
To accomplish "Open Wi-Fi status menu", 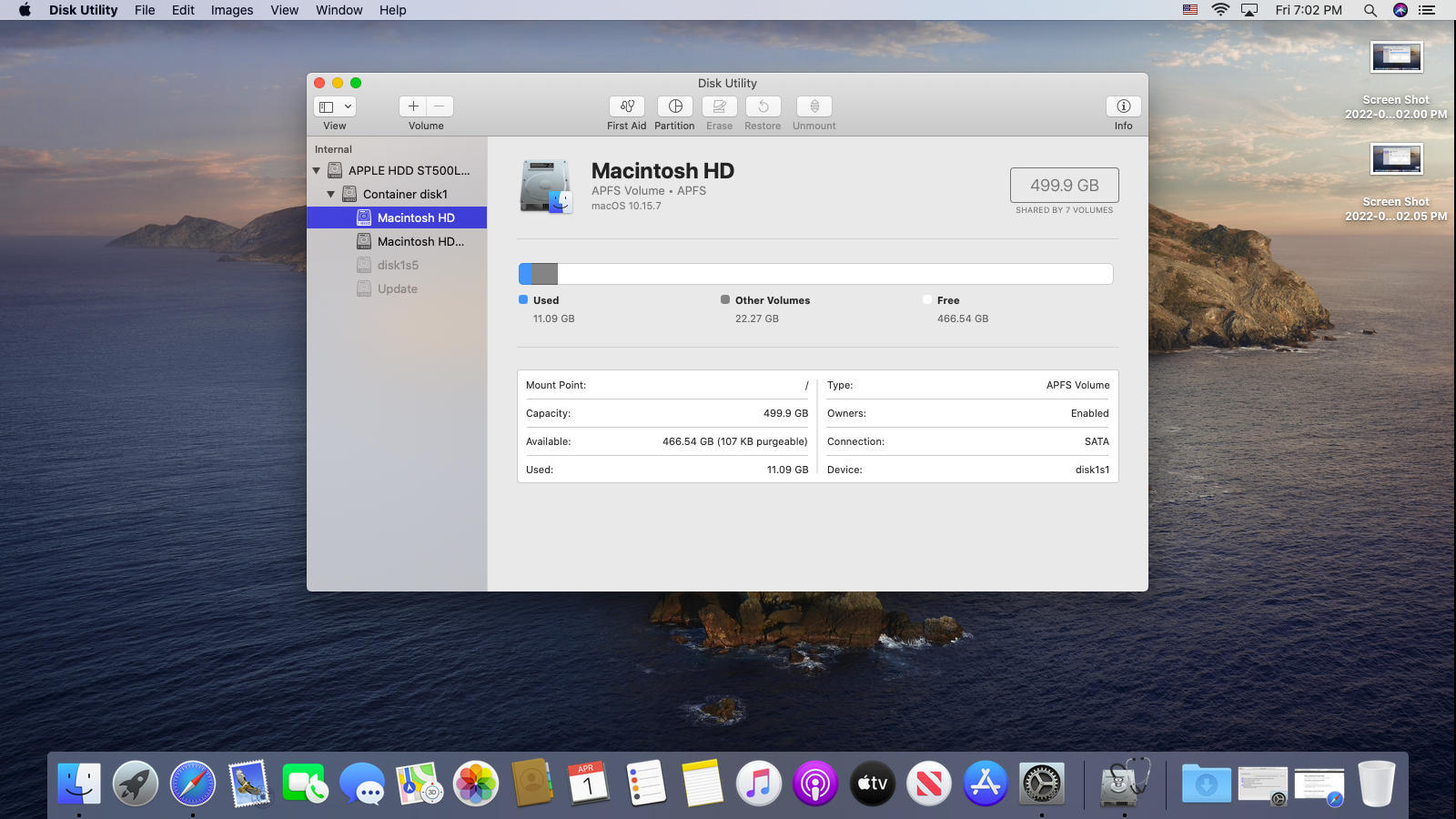I will pos(1220,10).
